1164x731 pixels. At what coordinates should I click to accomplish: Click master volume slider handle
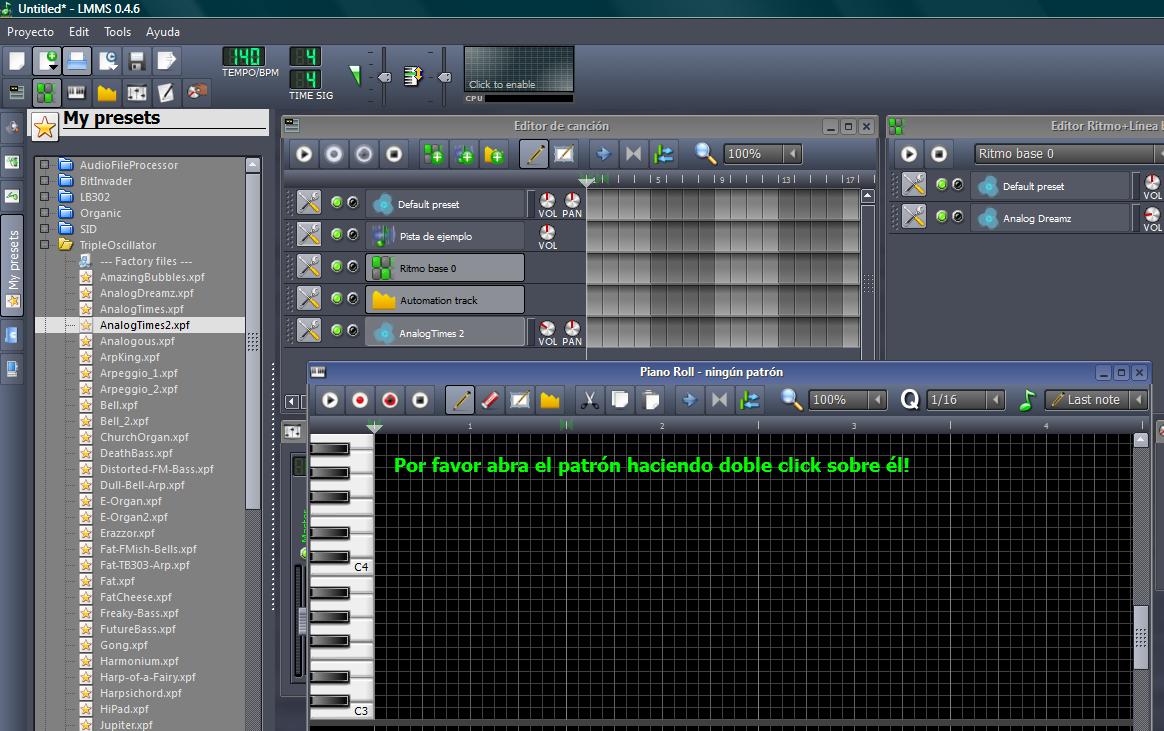click(385, 77)
